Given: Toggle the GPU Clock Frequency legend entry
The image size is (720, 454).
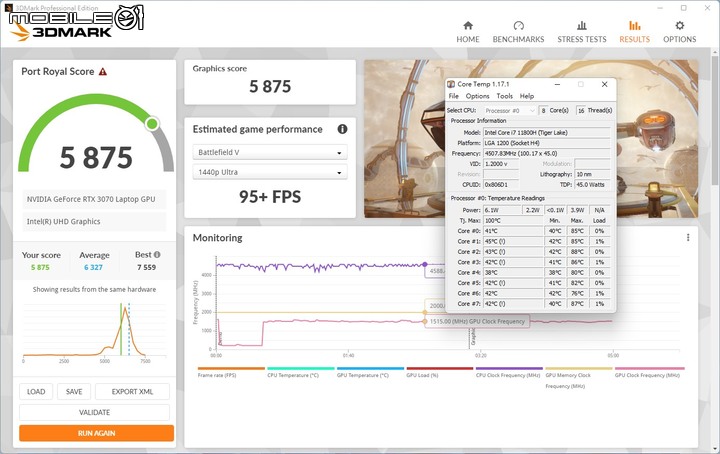Looking at the screenshot, I should click(x=649, y=372).
